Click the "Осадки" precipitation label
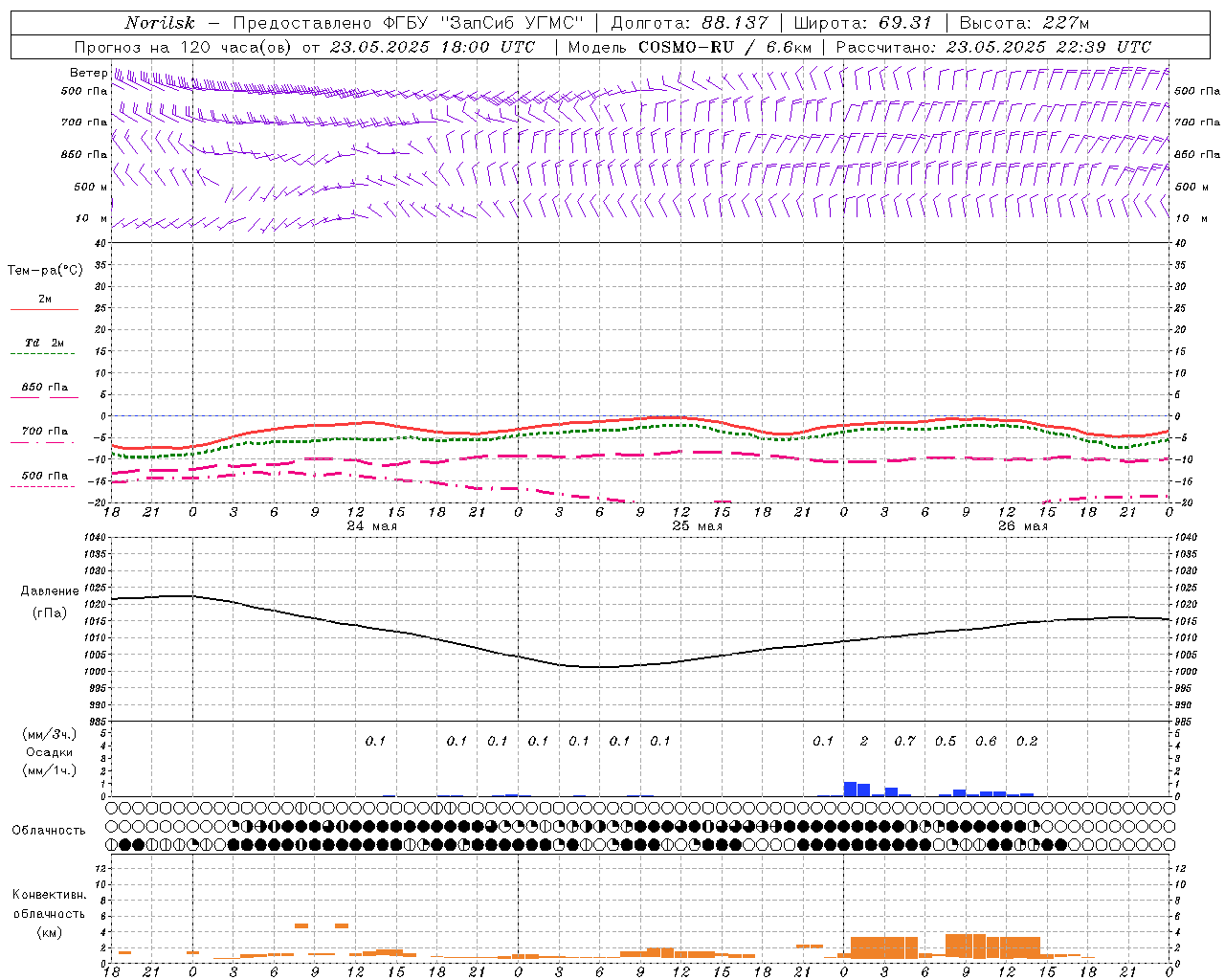Screen dimensions: 1225x980 pos(50,752)
